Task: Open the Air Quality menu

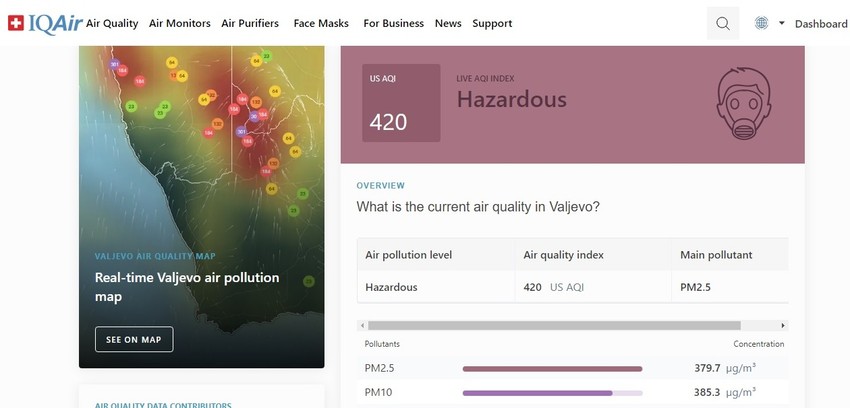Action: point(112,23)
